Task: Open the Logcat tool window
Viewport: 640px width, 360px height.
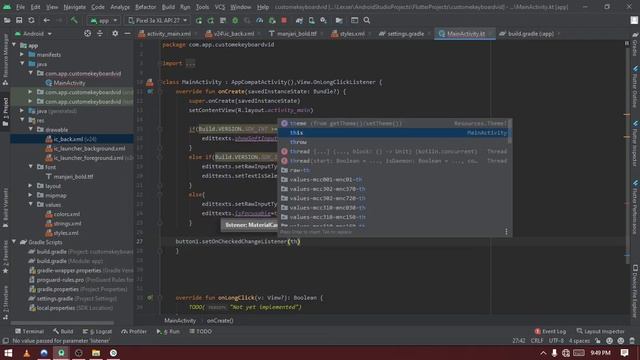Action: coord(97,331)
